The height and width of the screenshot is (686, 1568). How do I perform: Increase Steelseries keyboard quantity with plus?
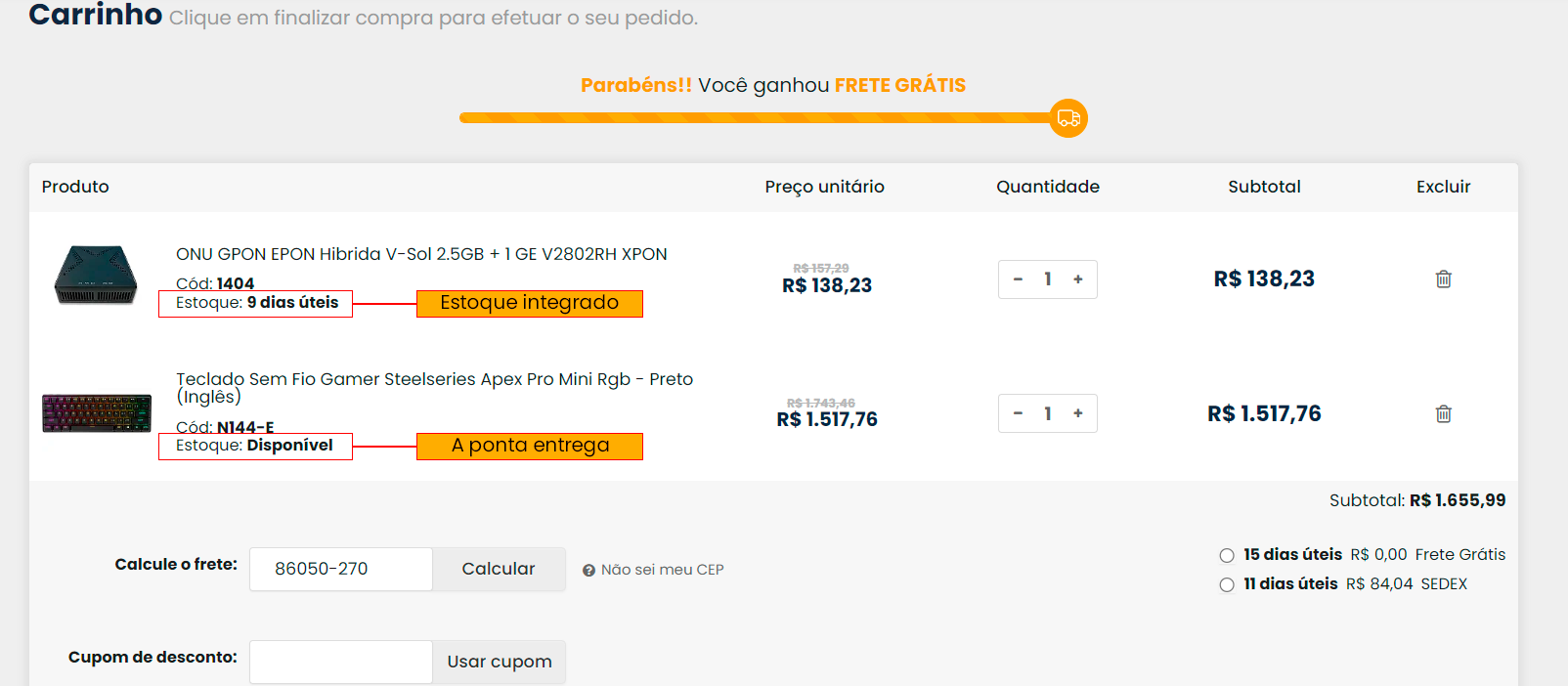1078,413
